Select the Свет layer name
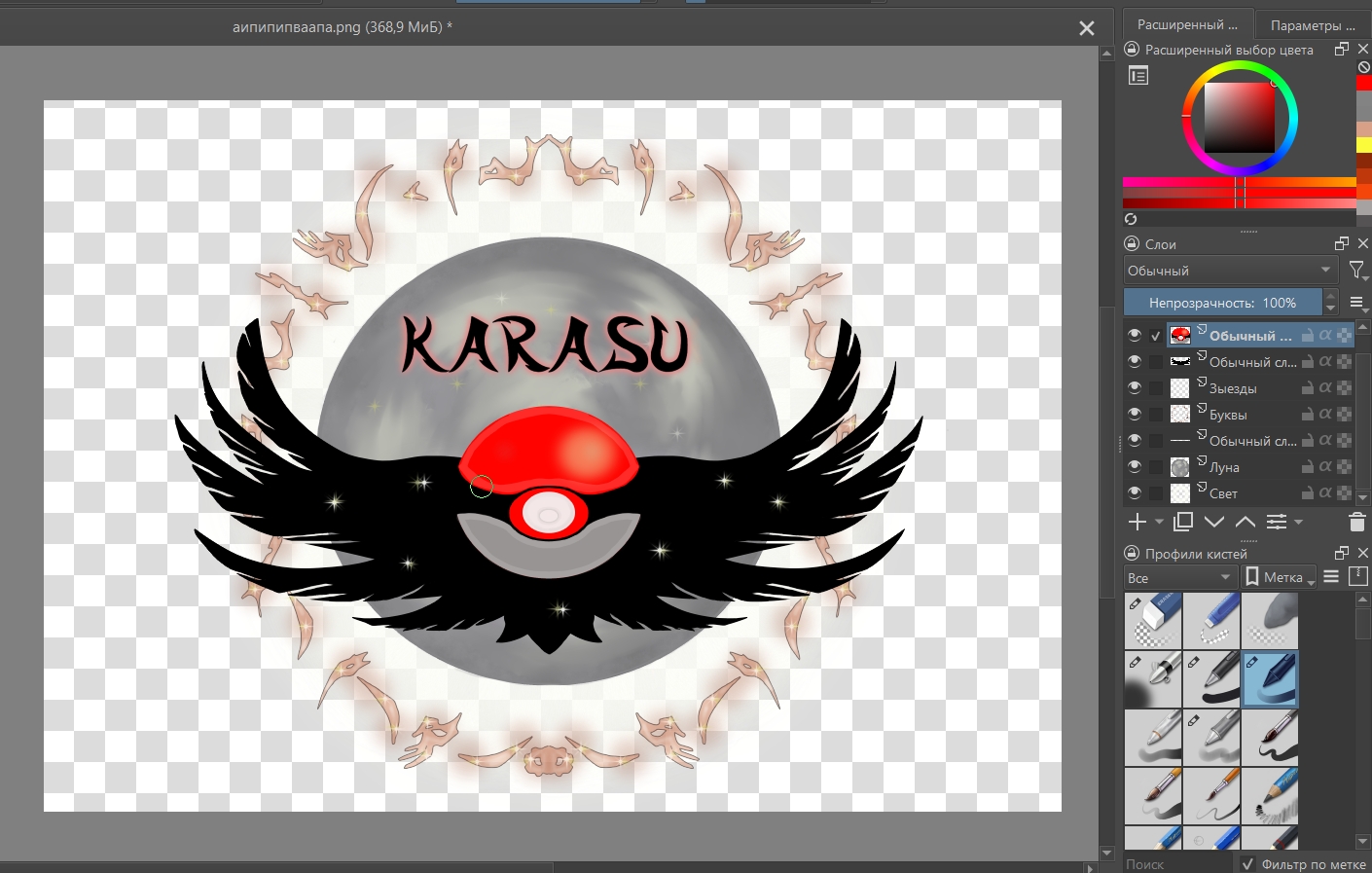Image resolution: width=1372 pixels, height=873 pixels. pyautogui.click(x=1223, y=493)
